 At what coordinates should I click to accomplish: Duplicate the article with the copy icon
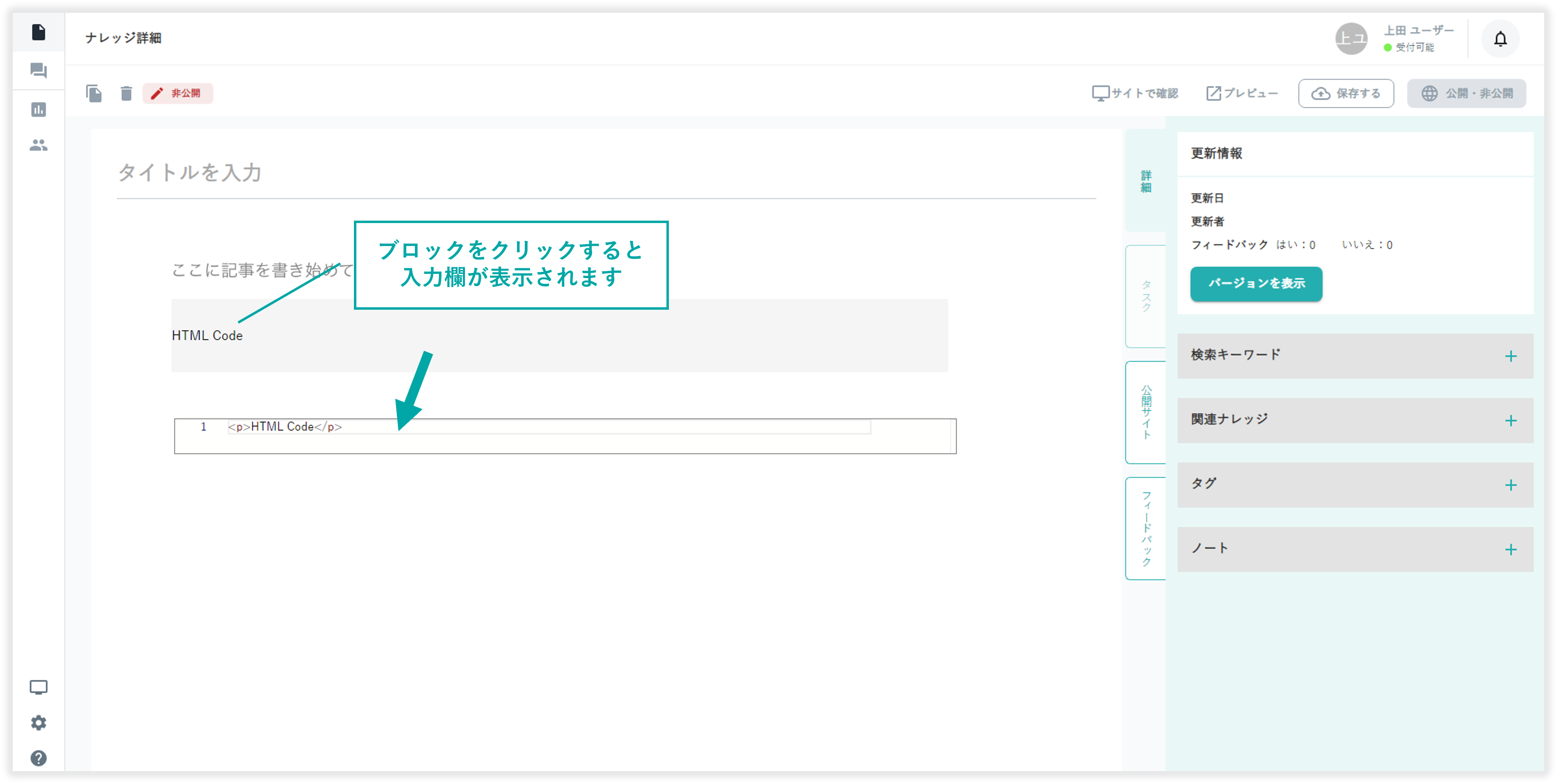[x=94, y=94]
